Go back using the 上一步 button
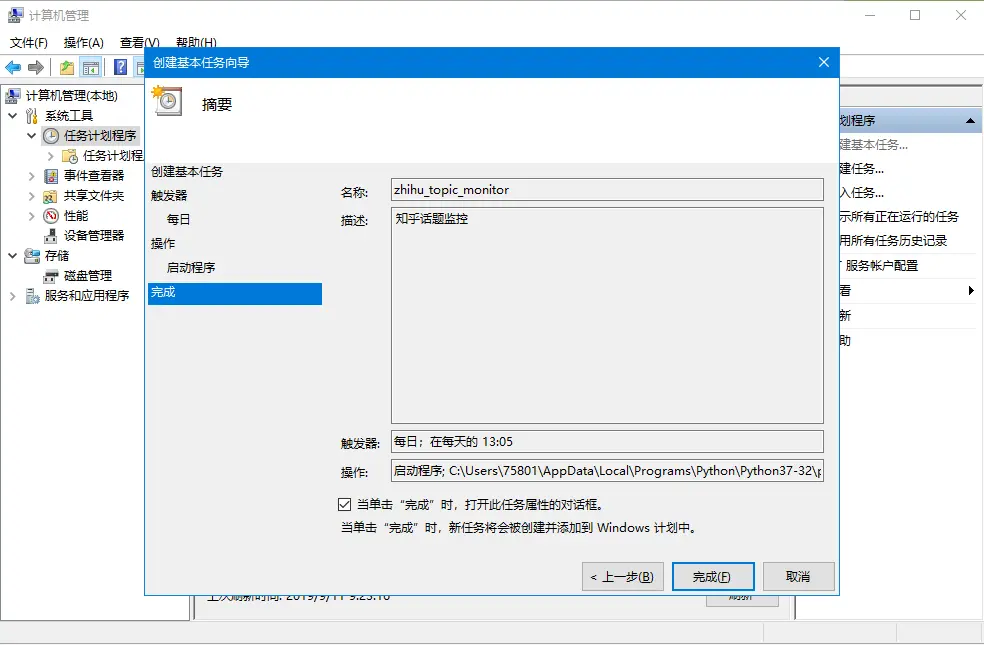Image resolution: width=984 pixels, height=645 pixels. [x=622, y=576]
